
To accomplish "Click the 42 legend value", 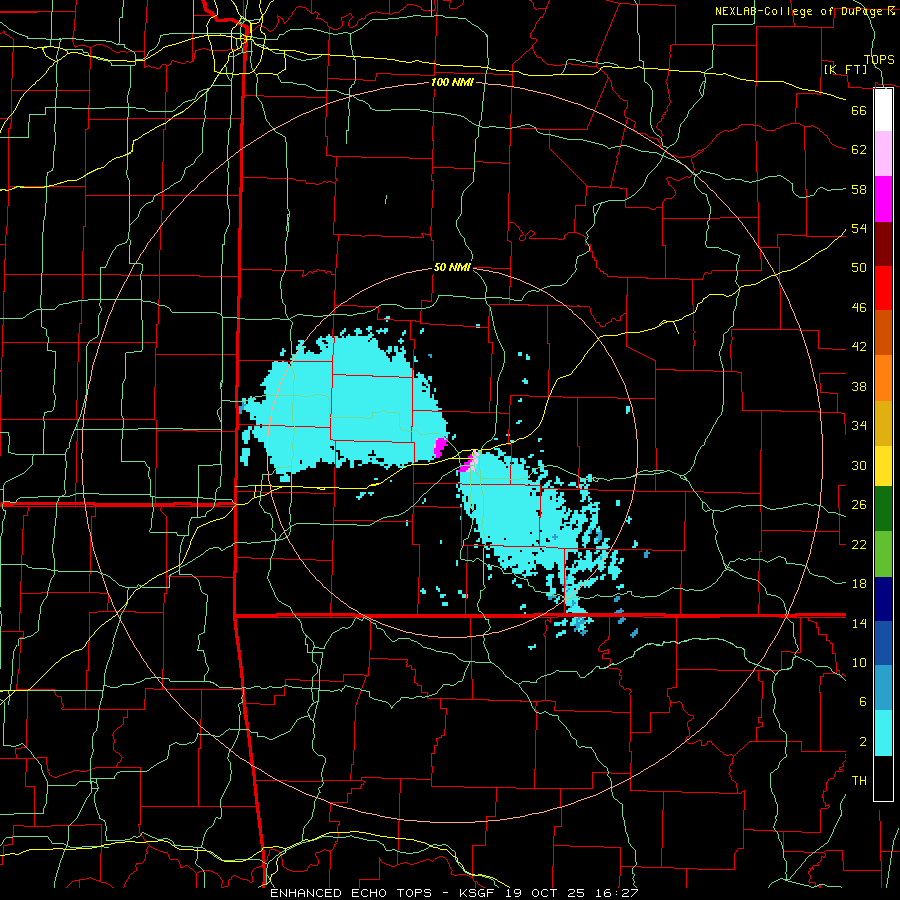I will (x=859, y=347).
